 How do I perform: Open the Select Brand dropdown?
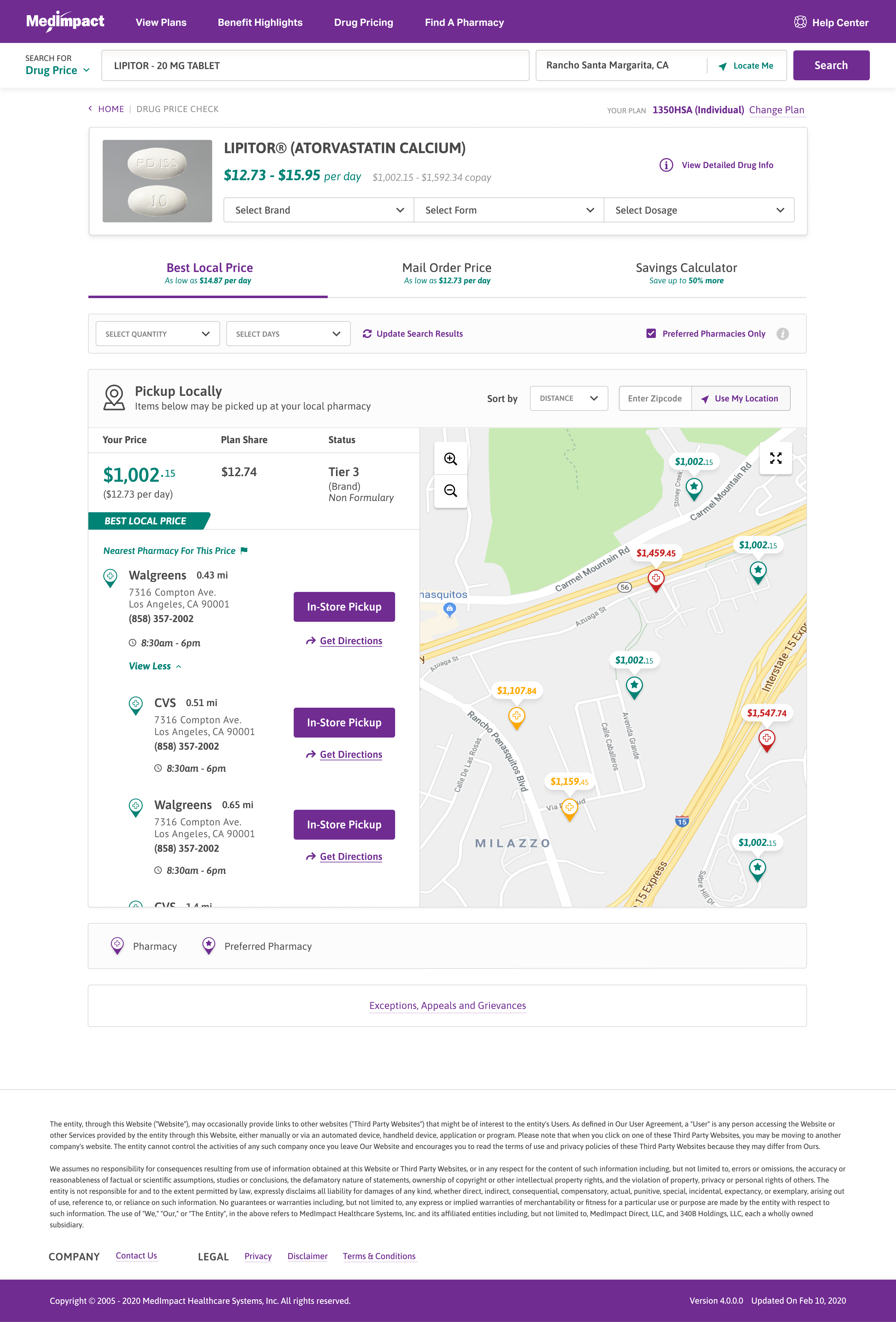coord(318,210)
